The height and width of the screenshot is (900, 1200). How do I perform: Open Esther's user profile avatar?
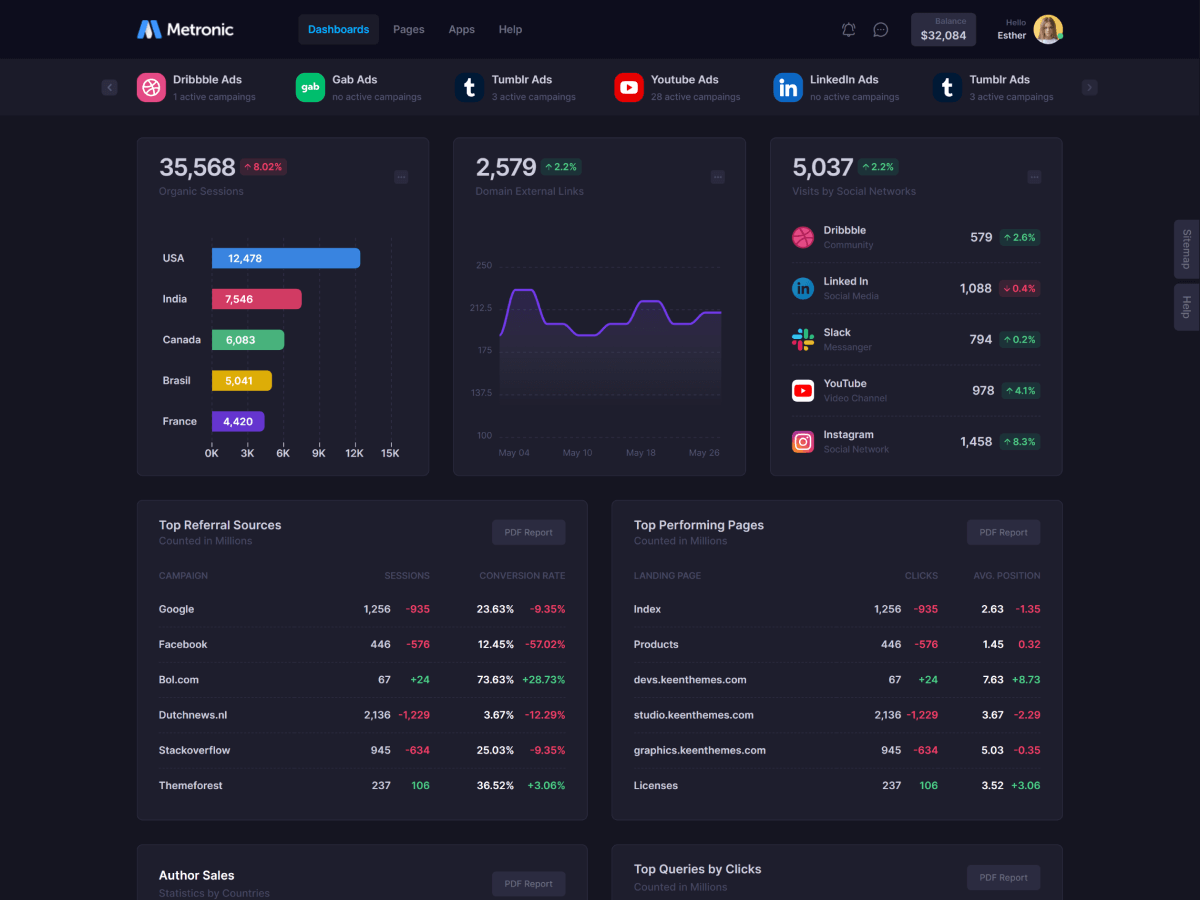pyautogui.click(x=1047, y=30)
